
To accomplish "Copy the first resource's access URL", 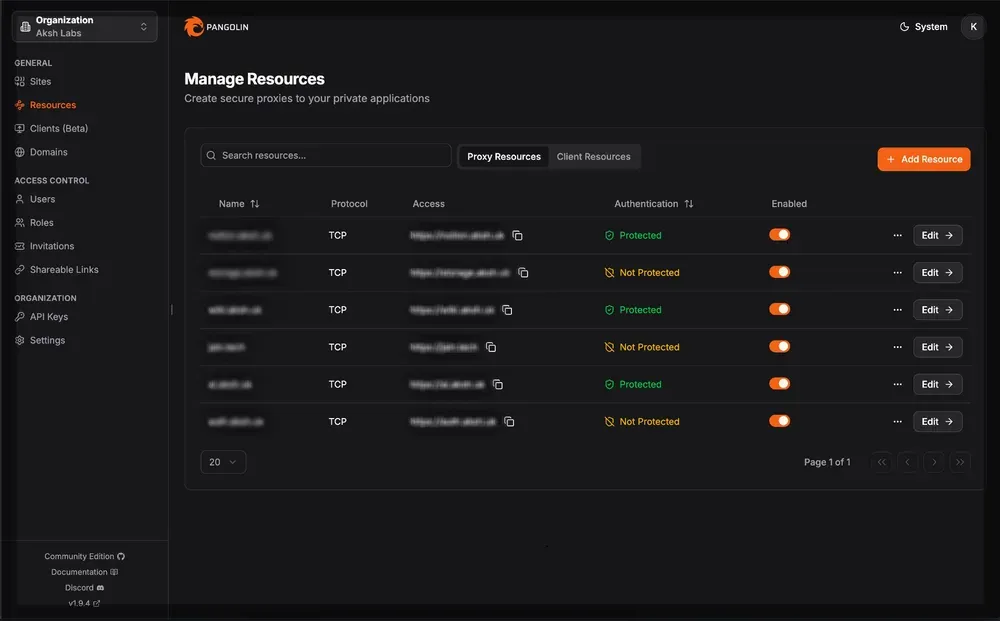I will (517, 236).
